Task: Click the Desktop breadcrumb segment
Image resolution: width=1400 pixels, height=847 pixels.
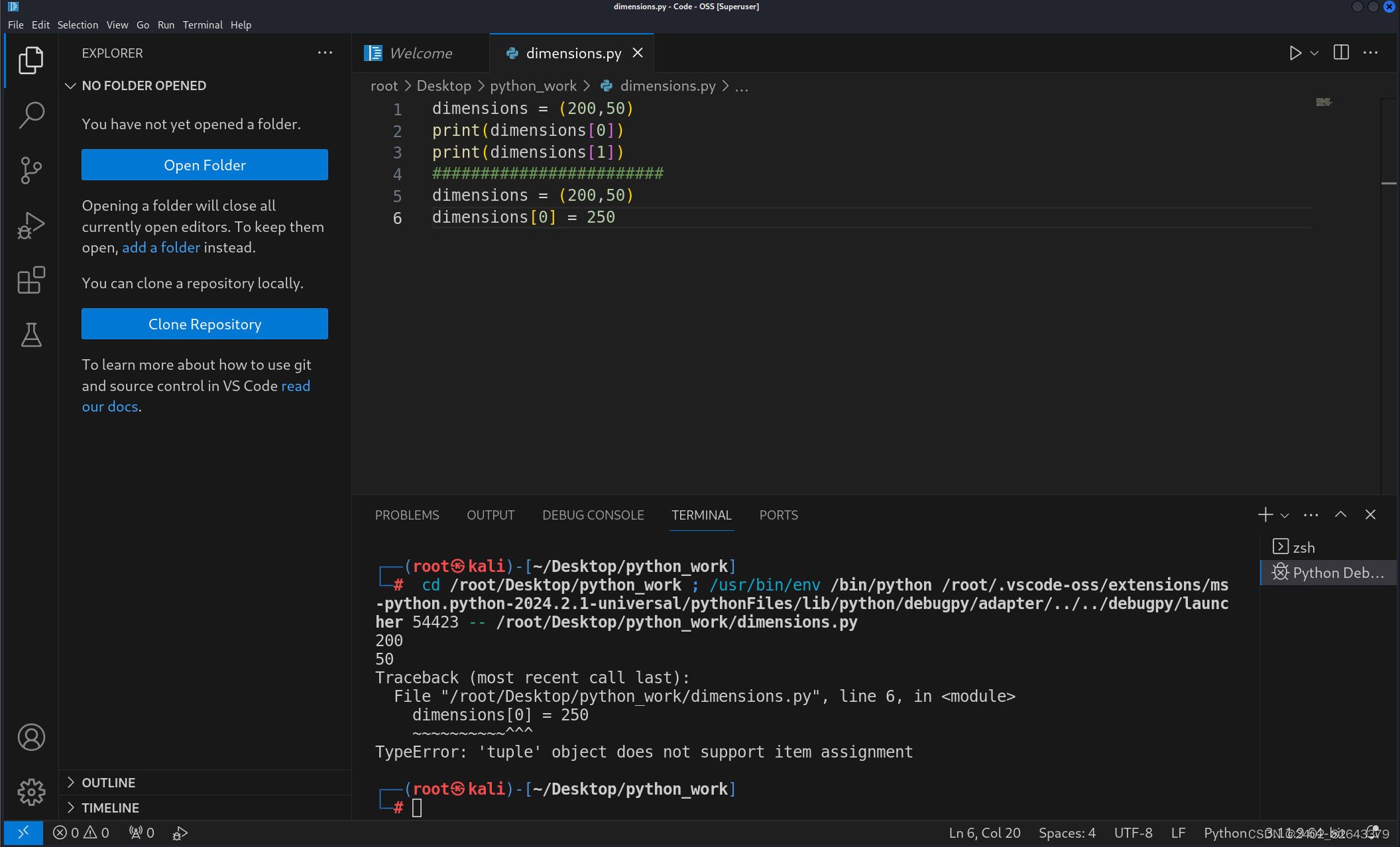Action: click(x=443, y=86)
